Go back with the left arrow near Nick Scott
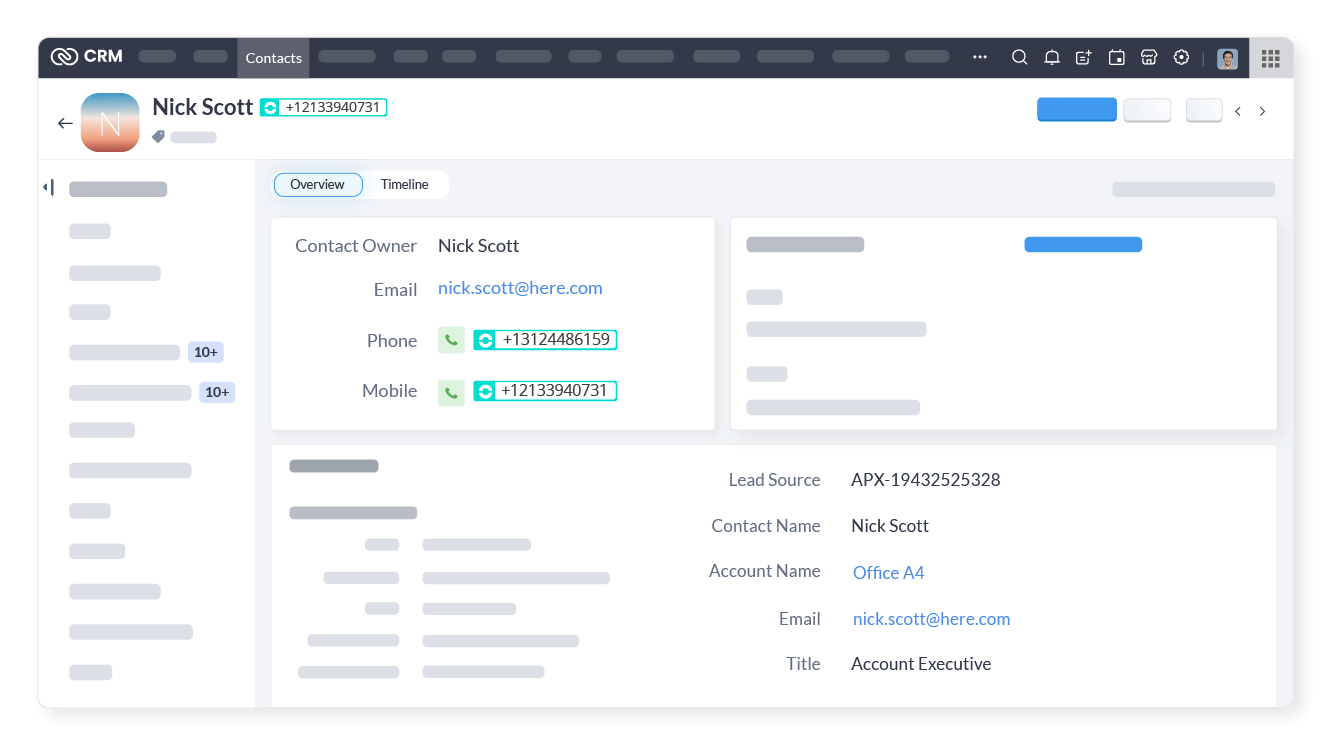The image size is (1332, 746). [x=65, y=122]
